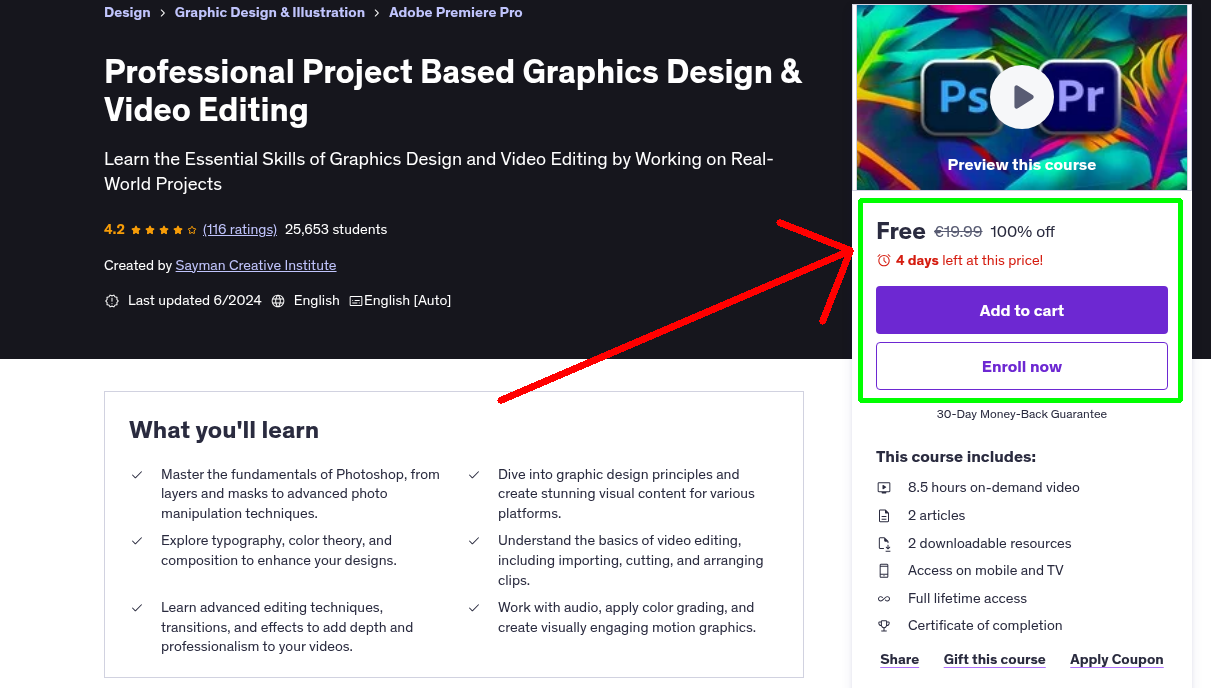Open the Design breadcrumb link
This screenshot has height=688, width=1211.
pyautogui.click(x=127, y=12)
